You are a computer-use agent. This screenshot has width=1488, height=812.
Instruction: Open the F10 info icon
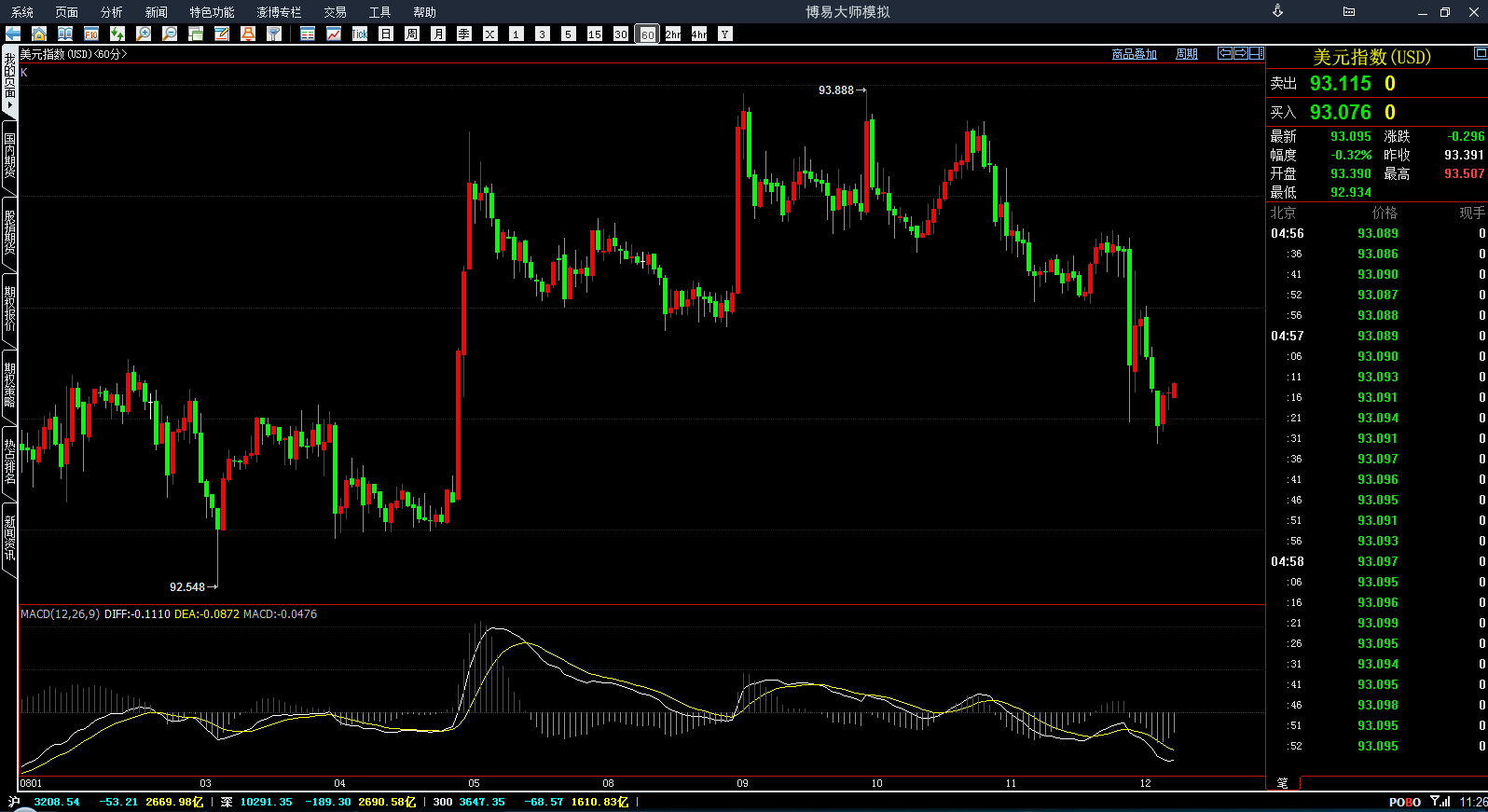(91, 34)
